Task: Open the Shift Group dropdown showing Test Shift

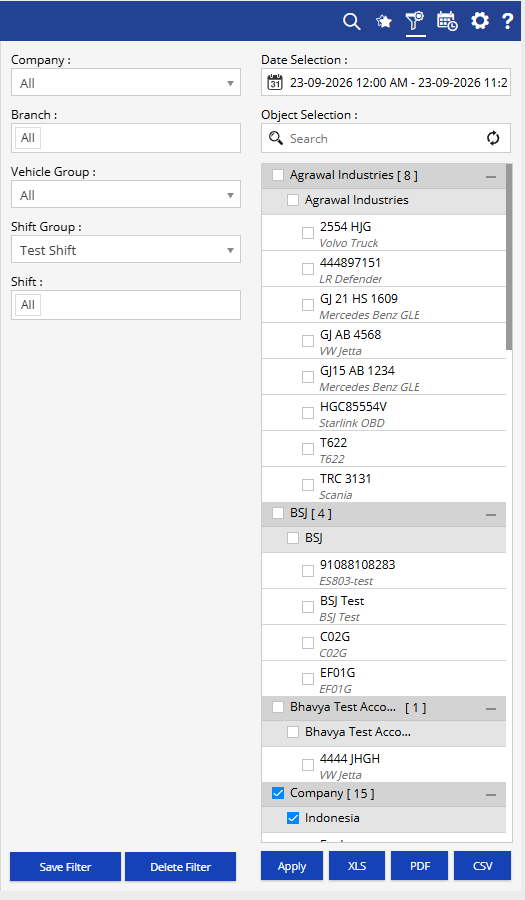Action: pos(126,250)
